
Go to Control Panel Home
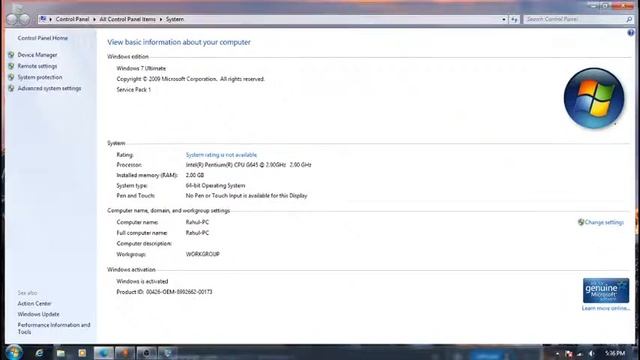pos(42,38)
